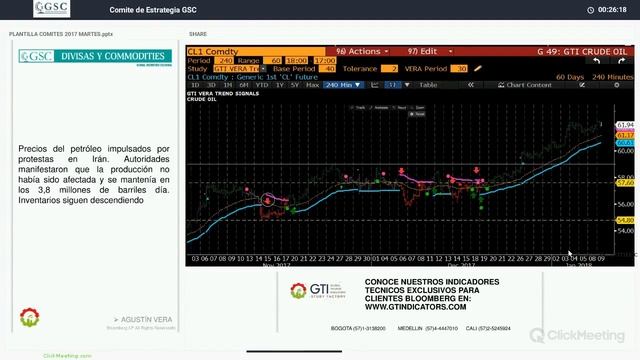Select the 1M range tab
Screen dimensions: 640x360
[x=227, y=85]
